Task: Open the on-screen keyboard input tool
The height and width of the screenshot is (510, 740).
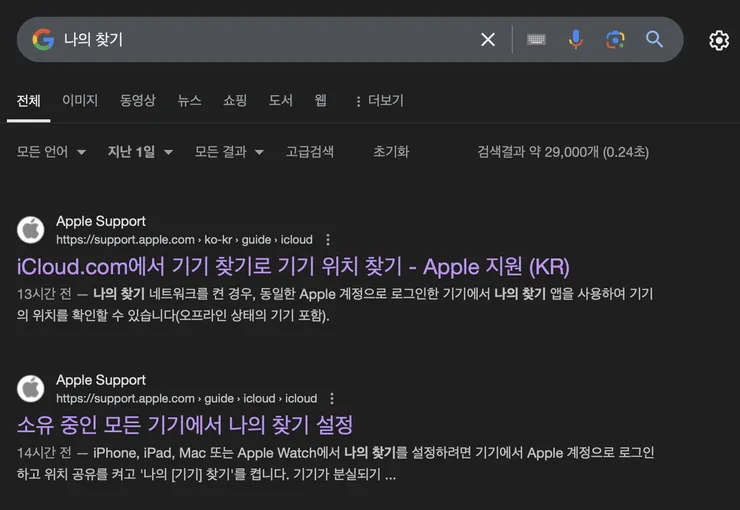Action: [537, 39]
